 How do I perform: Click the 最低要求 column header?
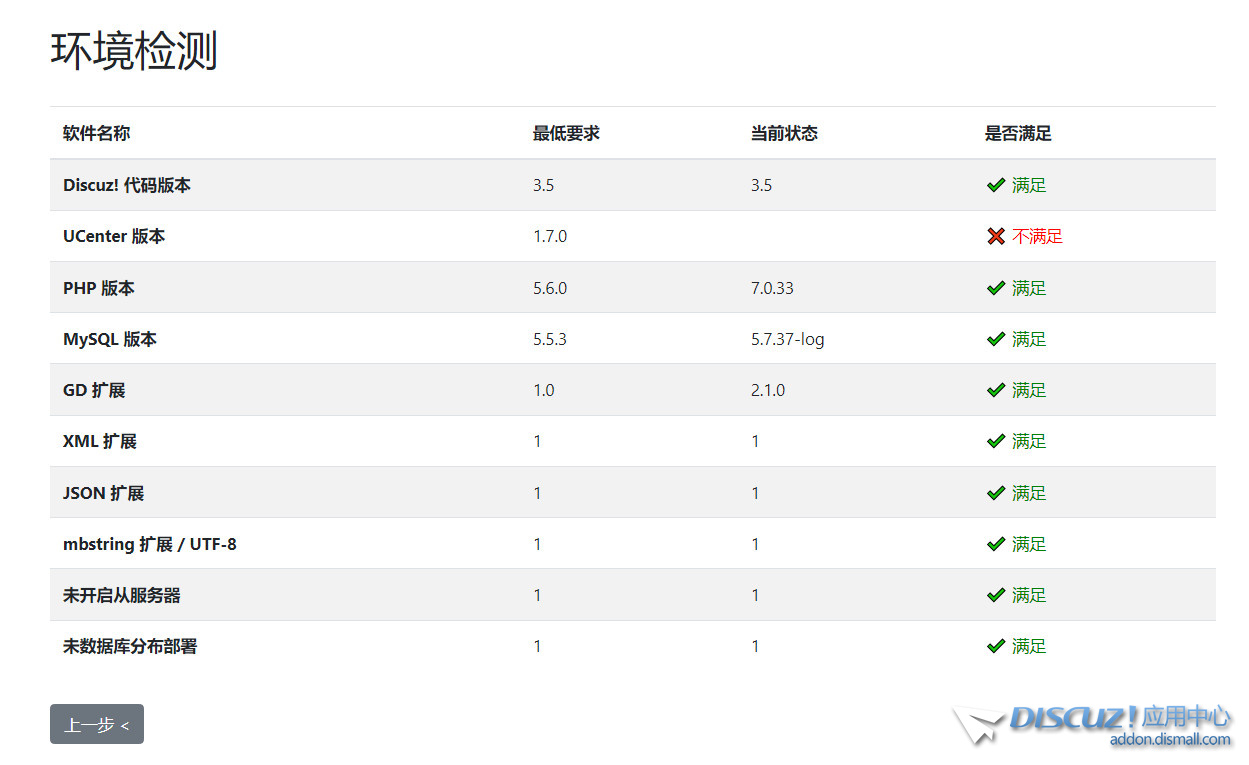tap(566, 133)
